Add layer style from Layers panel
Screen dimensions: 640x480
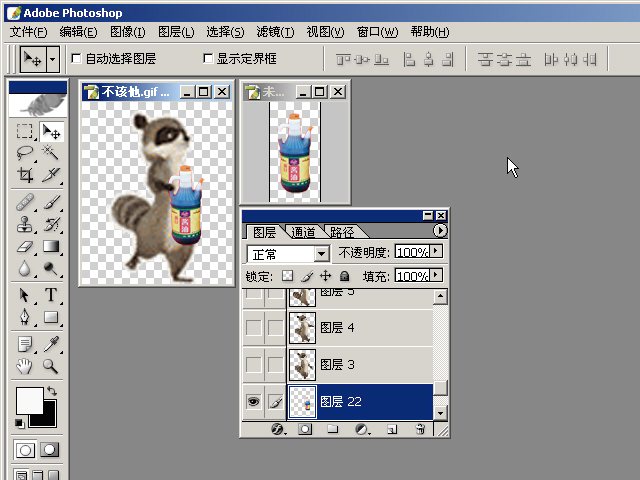coord(278,429)
